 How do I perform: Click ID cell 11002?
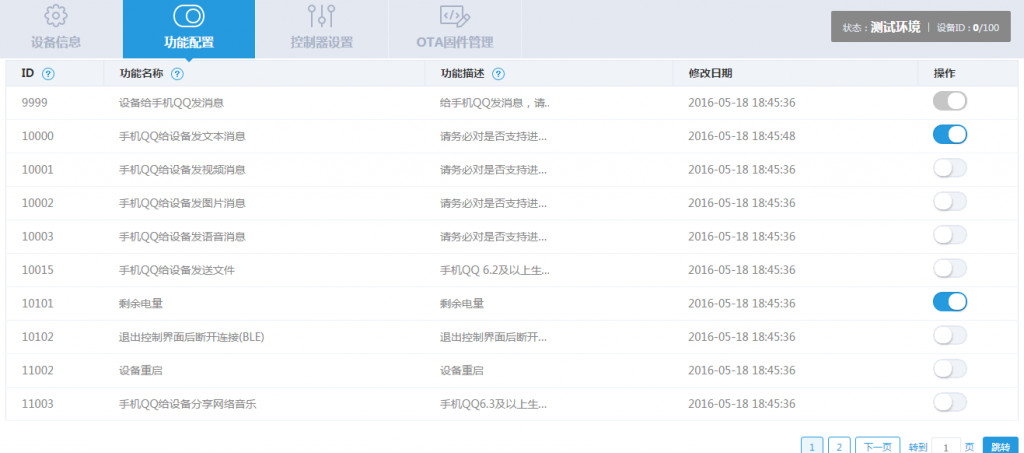point(38,370)
